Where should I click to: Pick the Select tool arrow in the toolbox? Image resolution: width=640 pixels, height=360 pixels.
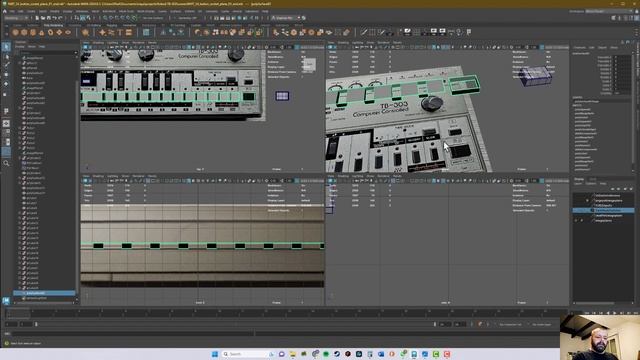point(6,47)
